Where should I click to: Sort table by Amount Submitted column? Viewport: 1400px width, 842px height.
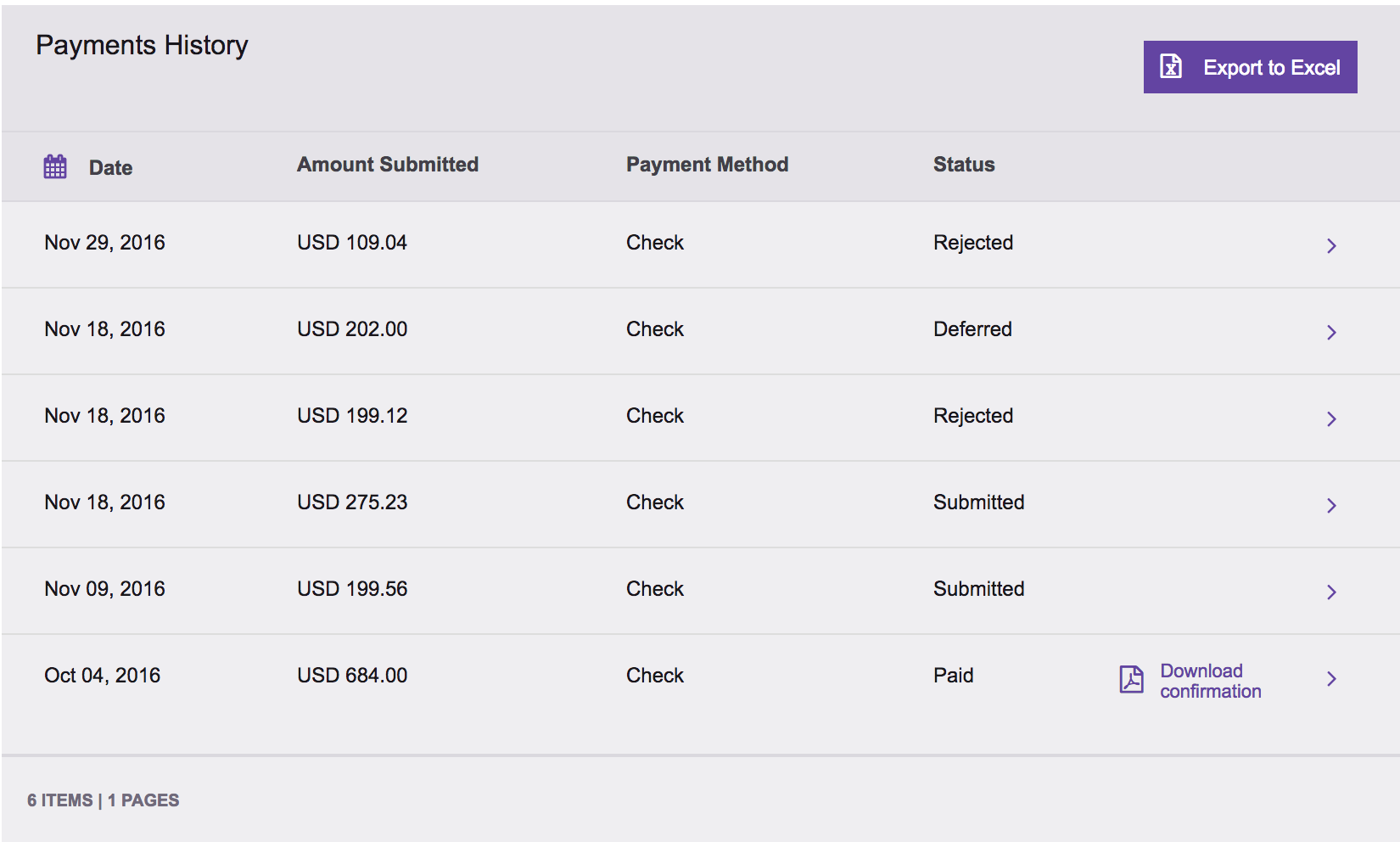pyautogui.click(x=387, y=164)
